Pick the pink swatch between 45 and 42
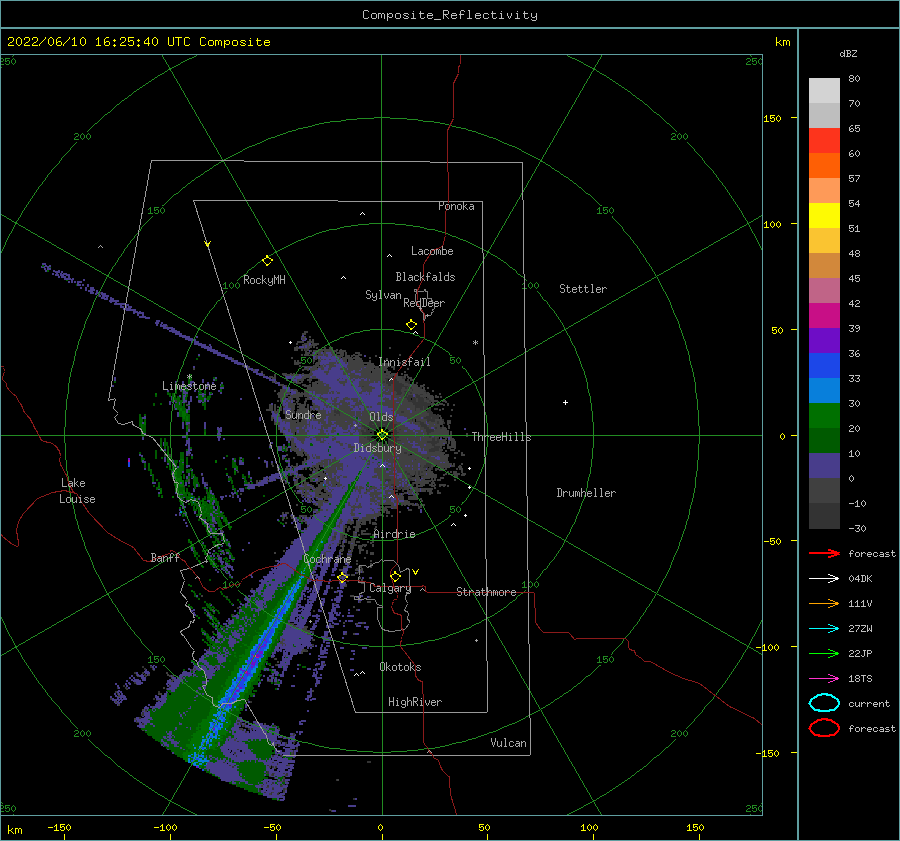This screenshot has height=841, width=900. point(824,290)
